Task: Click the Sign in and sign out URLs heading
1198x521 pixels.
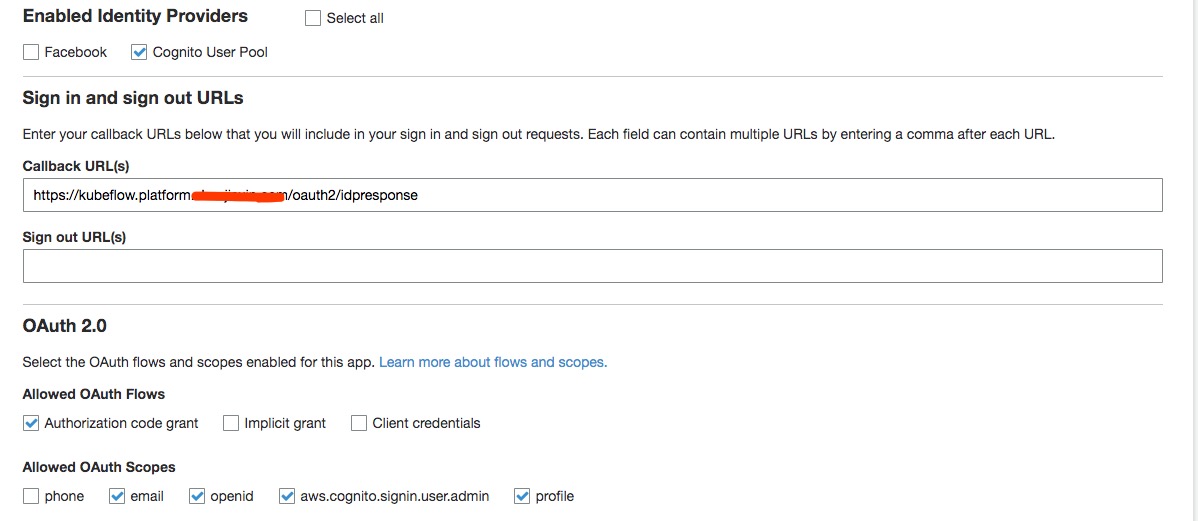Action: (133, 98)
